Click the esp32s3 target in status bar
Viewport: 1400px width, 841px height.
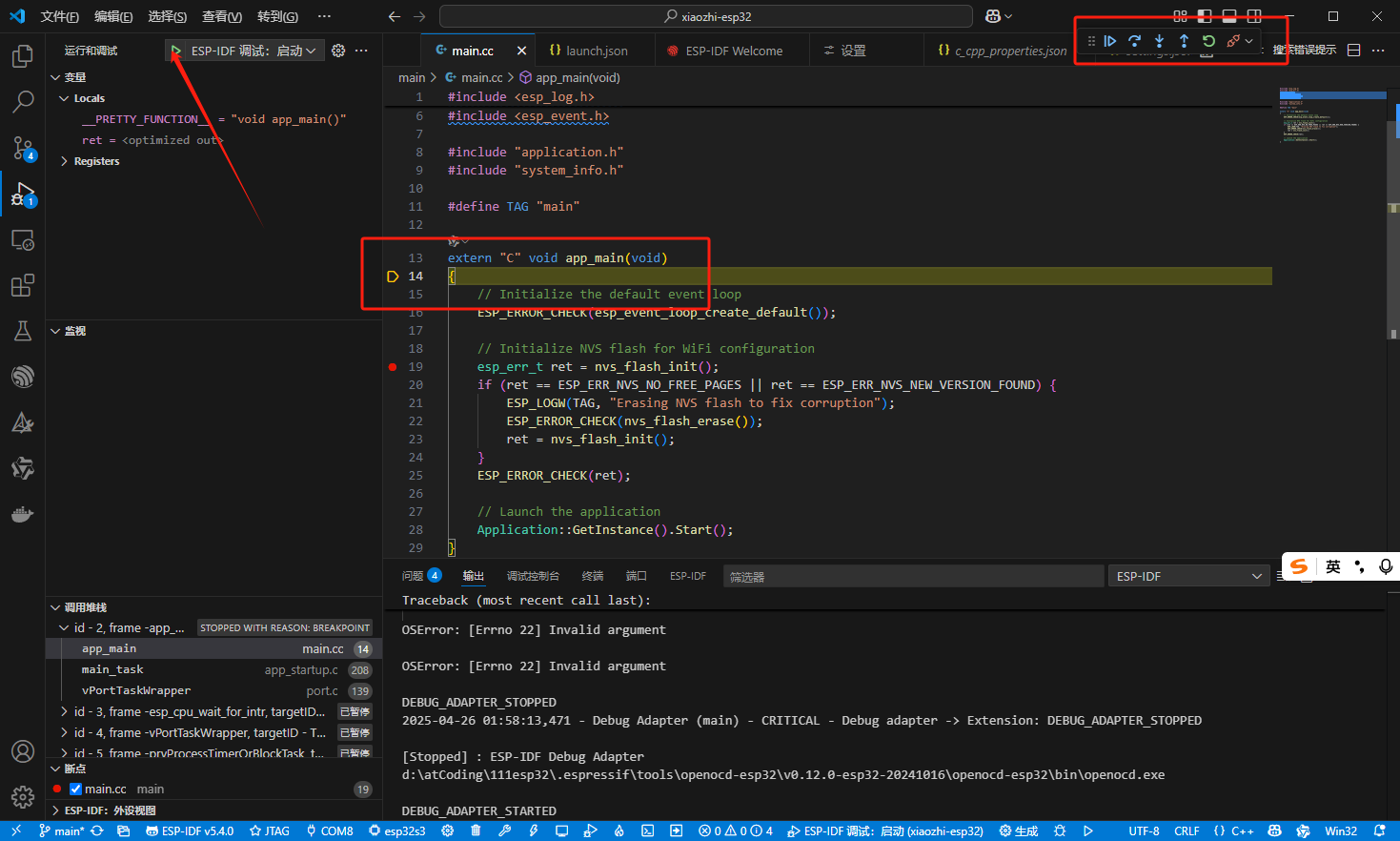coord(397,831)
